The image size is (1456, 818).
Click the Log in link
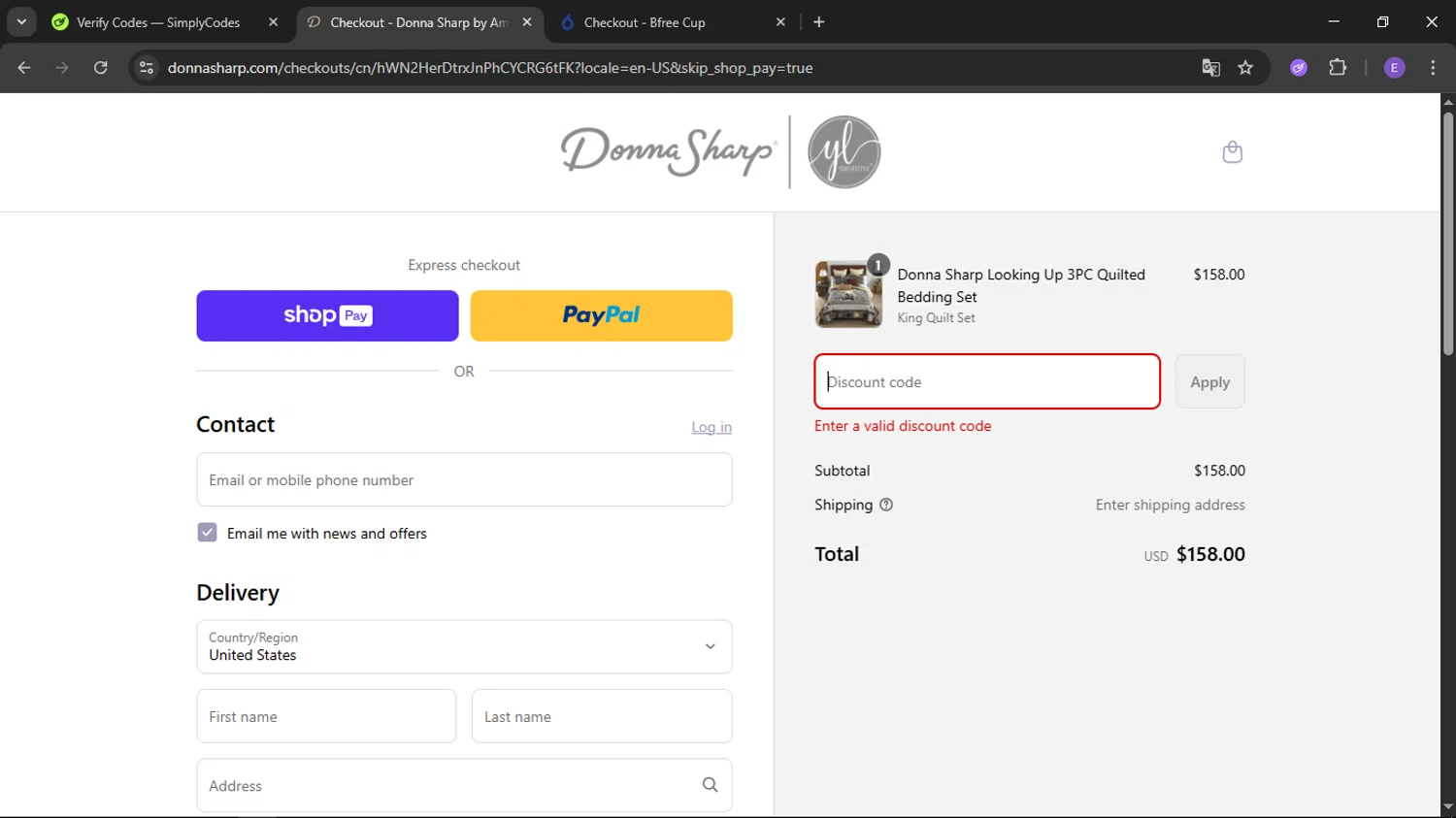(711, 427)
